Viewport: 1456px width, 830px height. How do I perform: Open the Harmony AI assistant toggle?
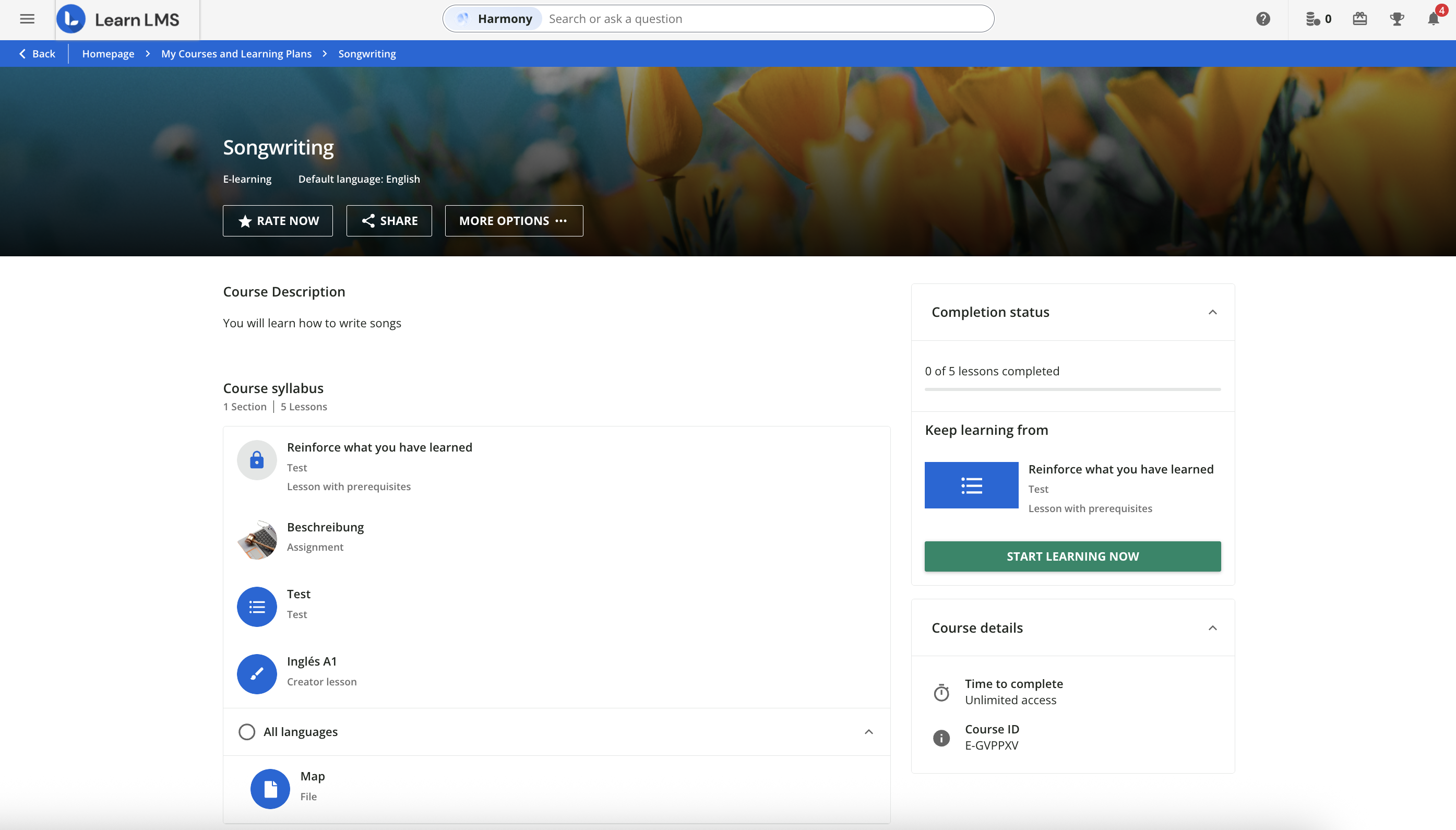[494, 18]
